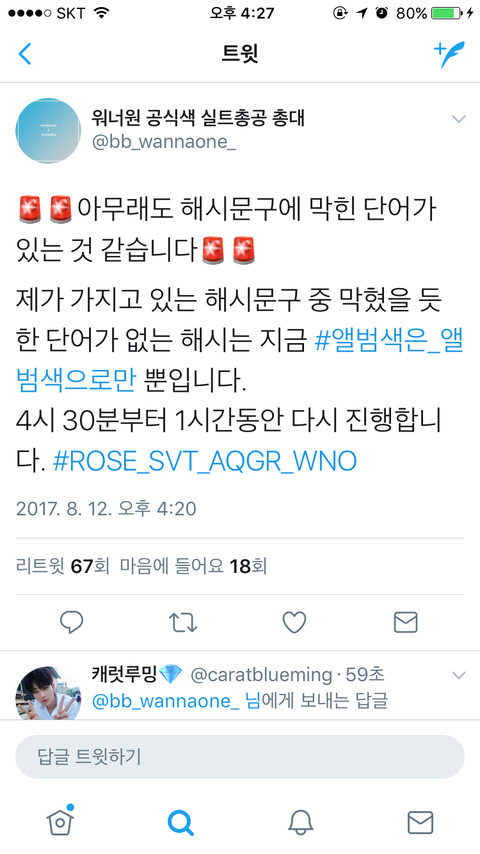Viewport: 480px width, 854px height.
Task: Open the Home tab in bottom bar
Action: click(60, 820)
